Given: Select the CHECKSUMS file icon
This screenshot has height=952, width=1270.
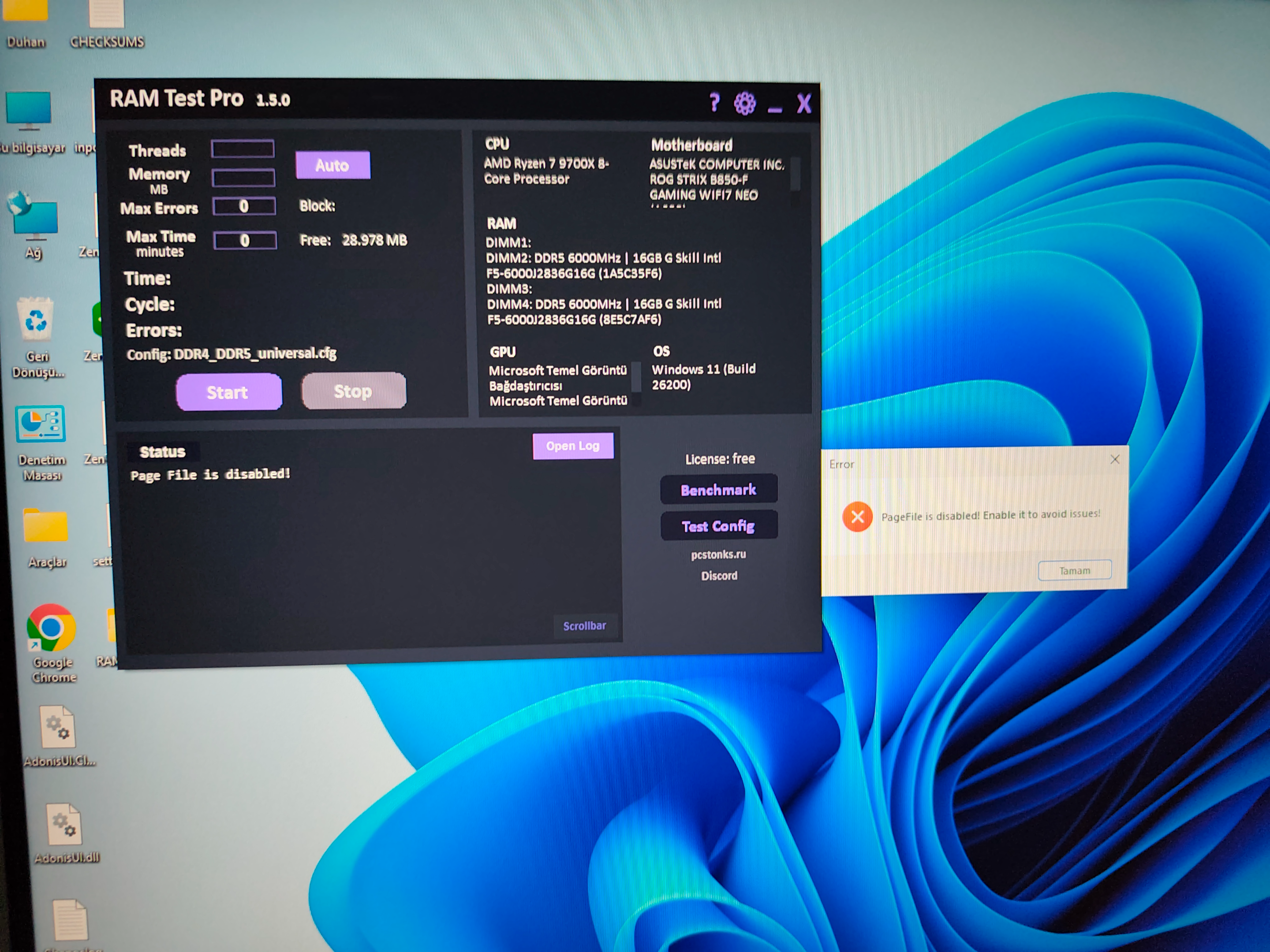Looking at the screenshot, I should 107,24.
